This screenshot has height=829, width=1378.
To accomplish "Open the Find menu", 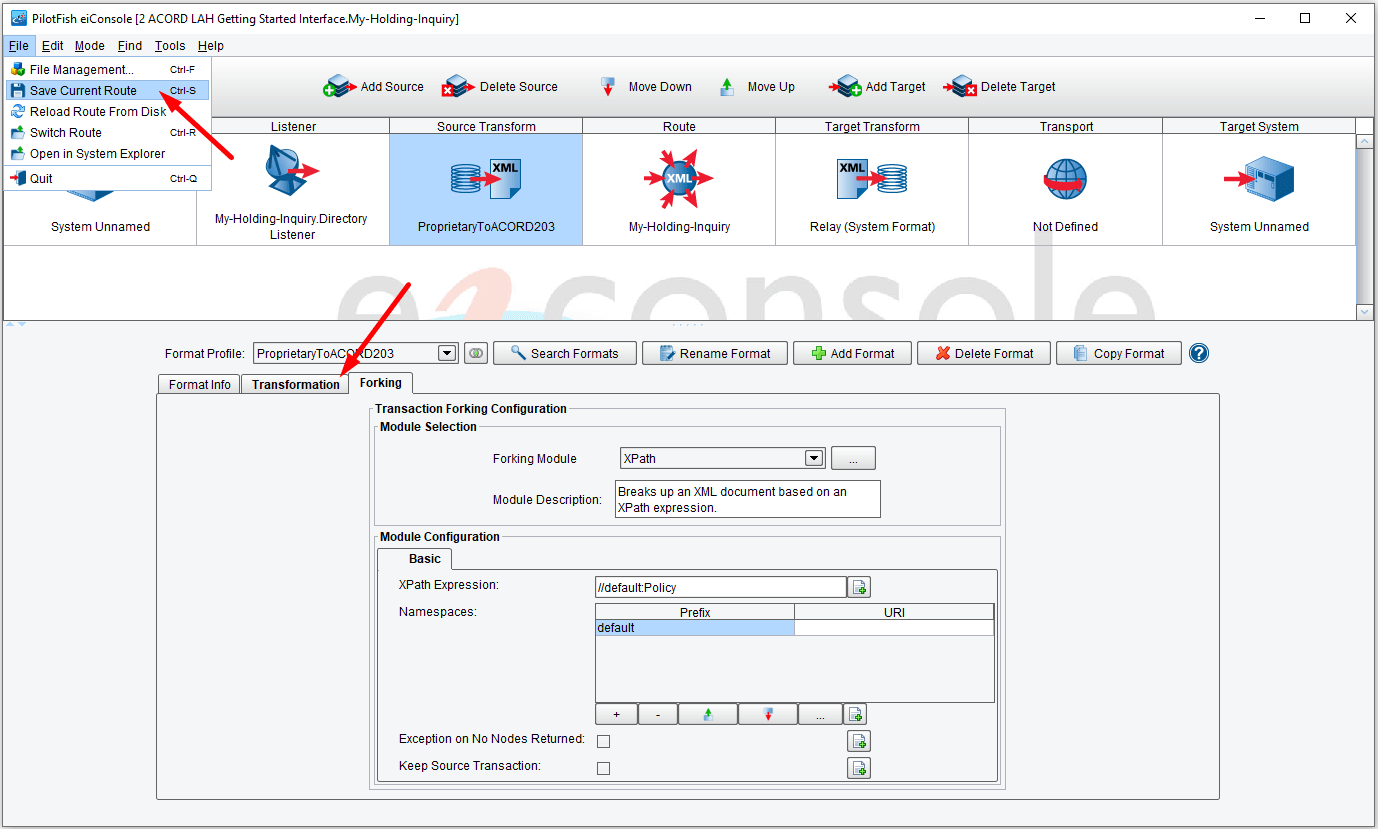I will (130, 46).
